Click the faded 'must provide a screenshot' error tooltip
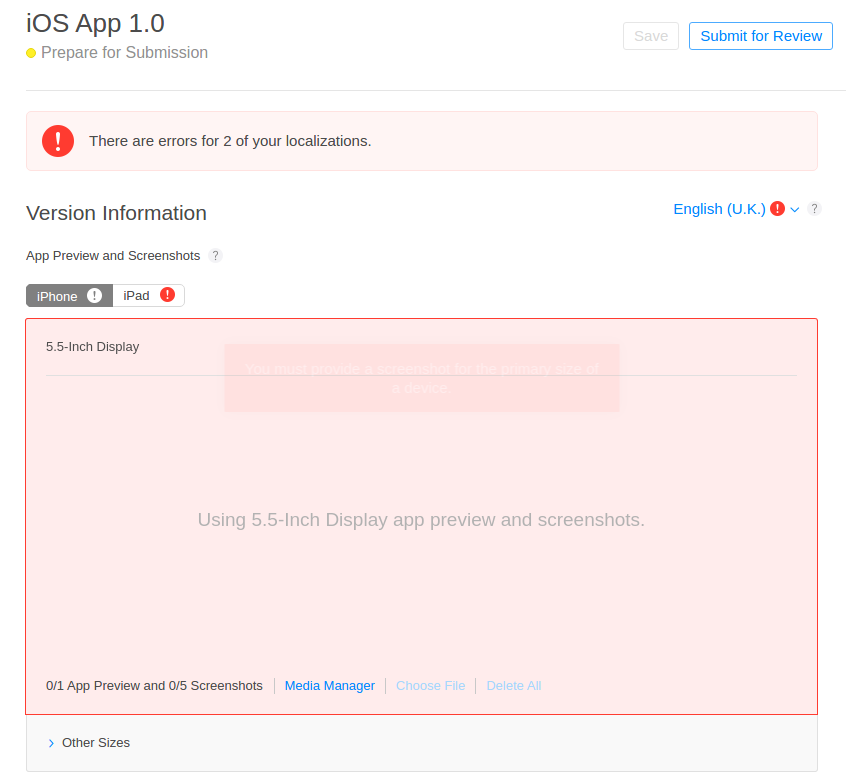 (421, 378)
